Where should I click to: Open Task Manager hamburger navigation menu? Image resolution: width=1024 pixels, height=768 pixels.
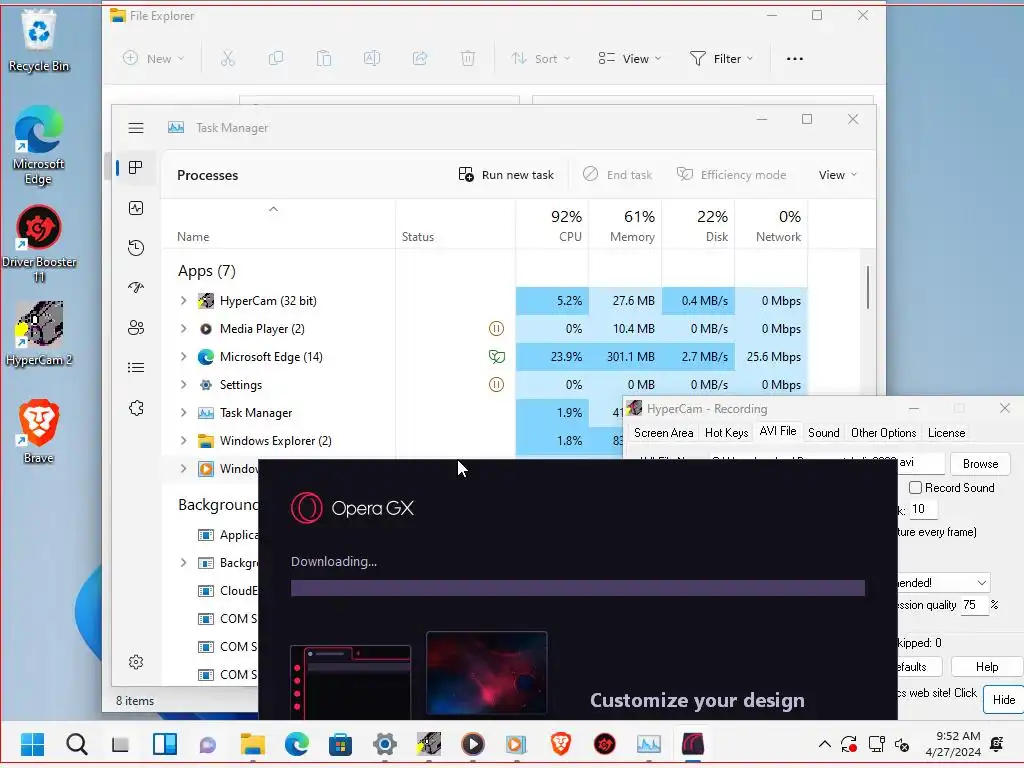click(x=136, y=128)
